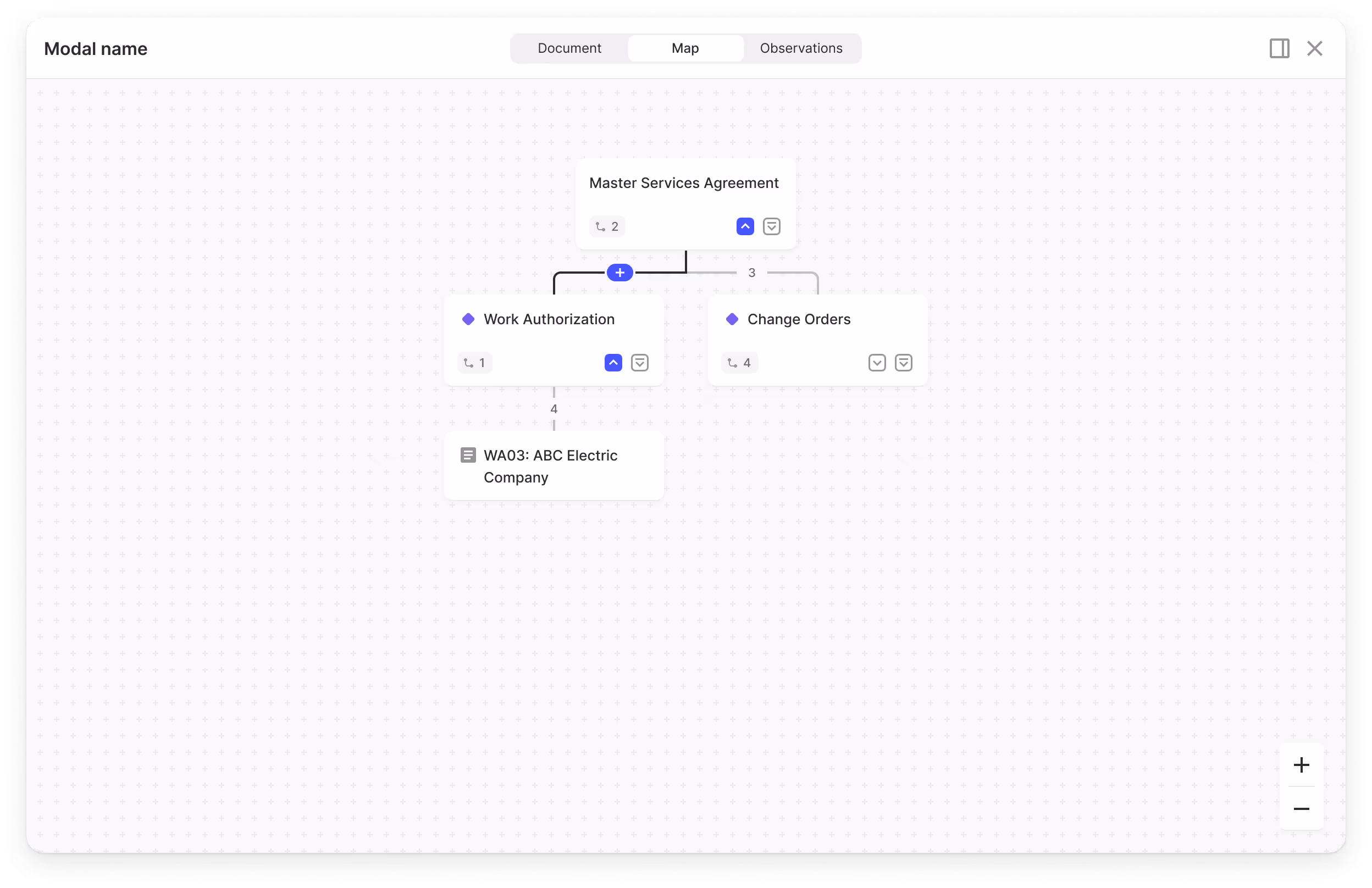Click the document icon on WA03 card
Viewport: 1372px width, 888px height.
coord(468,455)
